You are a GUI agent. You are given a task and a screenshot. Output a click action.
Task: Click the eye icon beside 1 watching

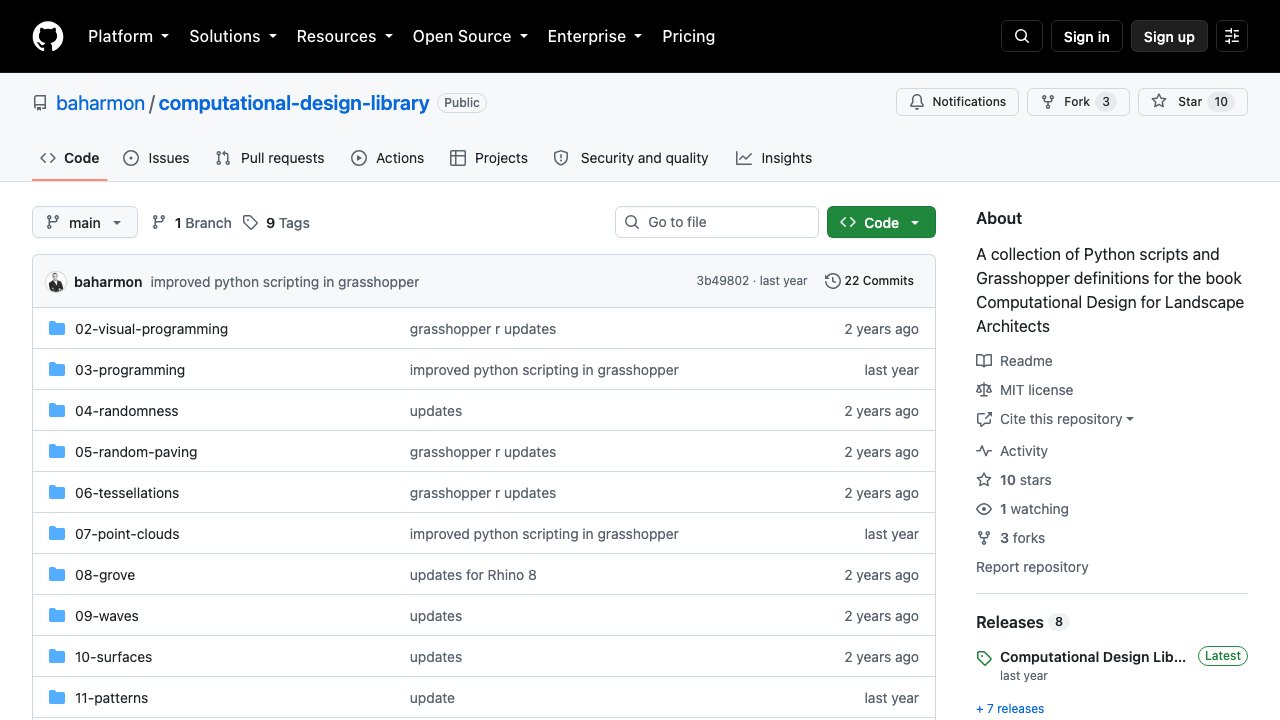pos(984,509)
